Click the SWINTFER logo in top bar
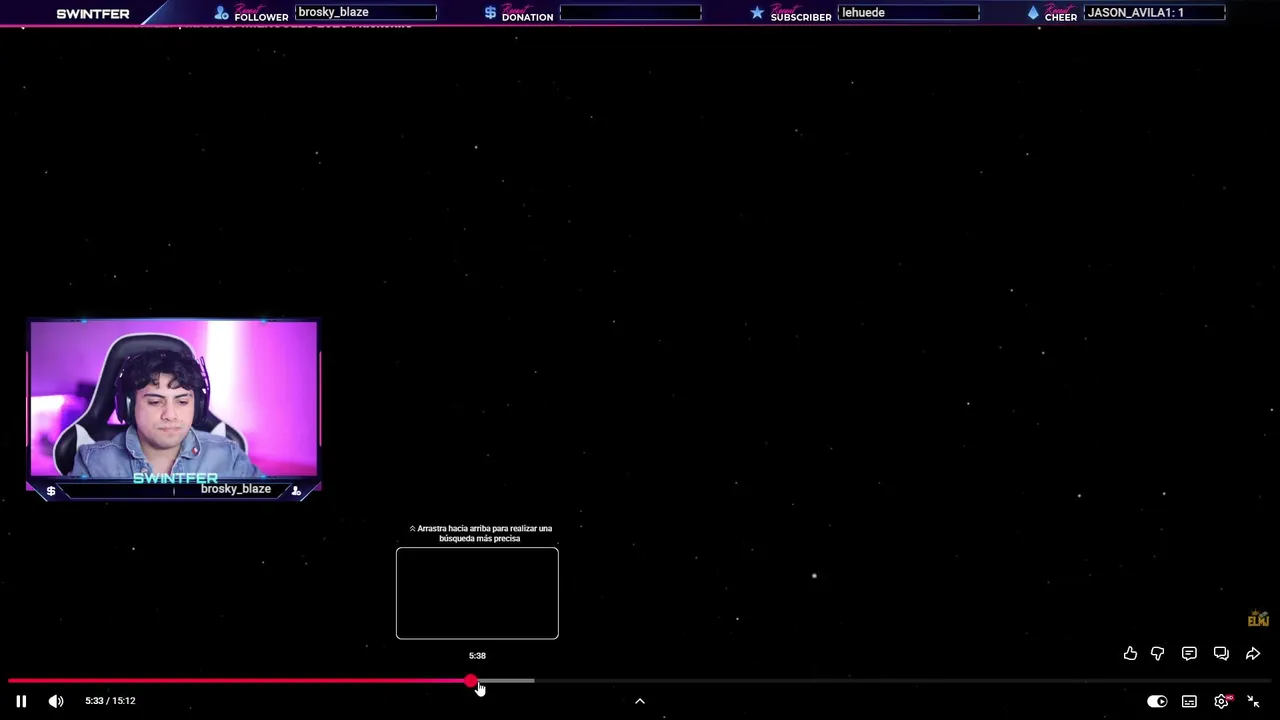 point(93,14)
